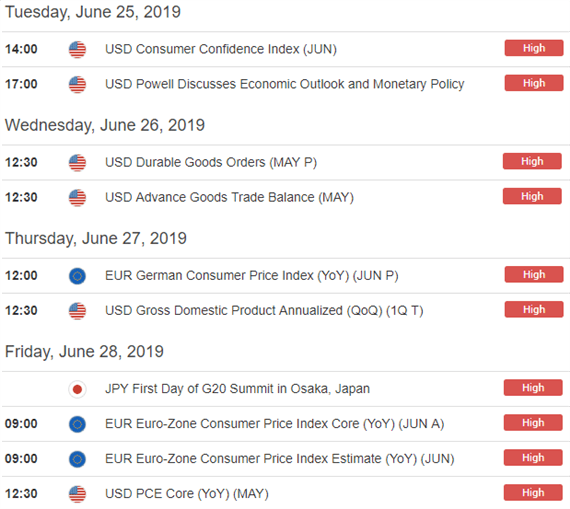Click High importance badge for German CPI
This screenshot has height=509, width=570.
[x=534, y=274]
